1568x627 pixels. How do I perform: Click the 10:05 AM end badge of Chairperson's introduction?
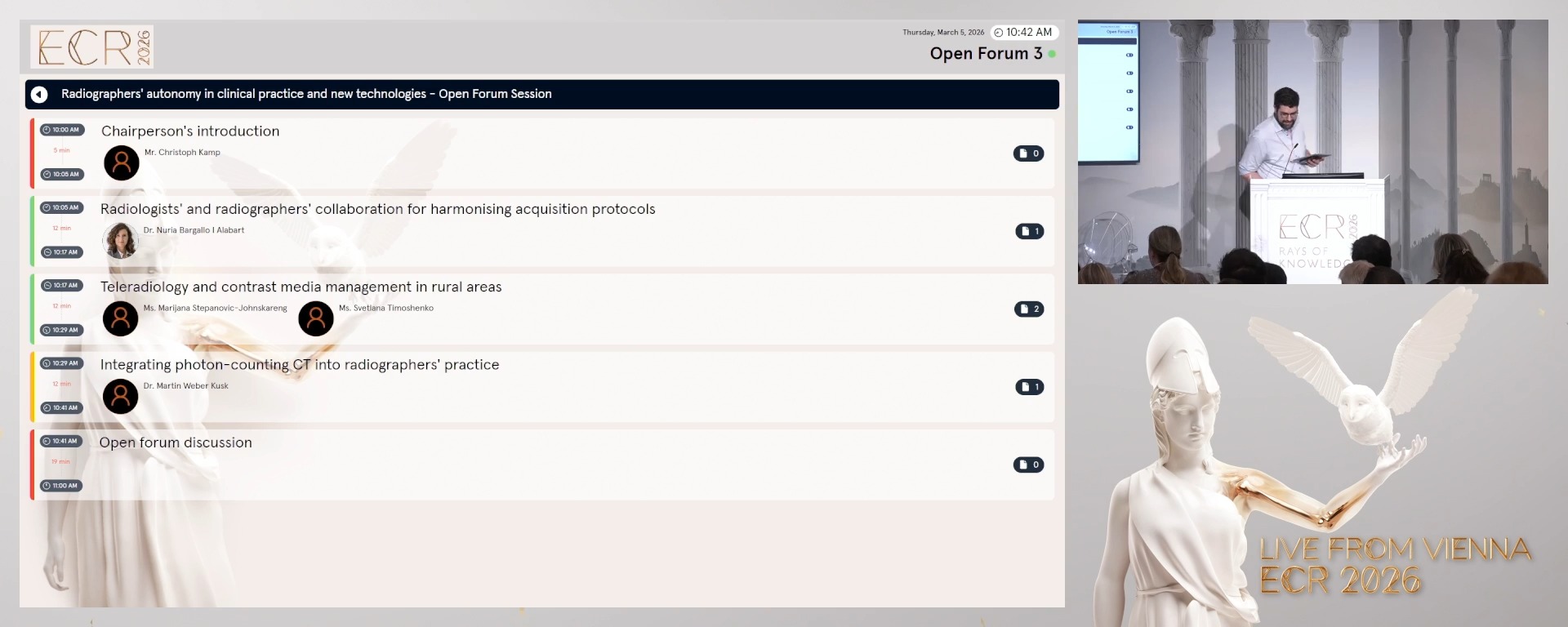click(x=62, y=175)
